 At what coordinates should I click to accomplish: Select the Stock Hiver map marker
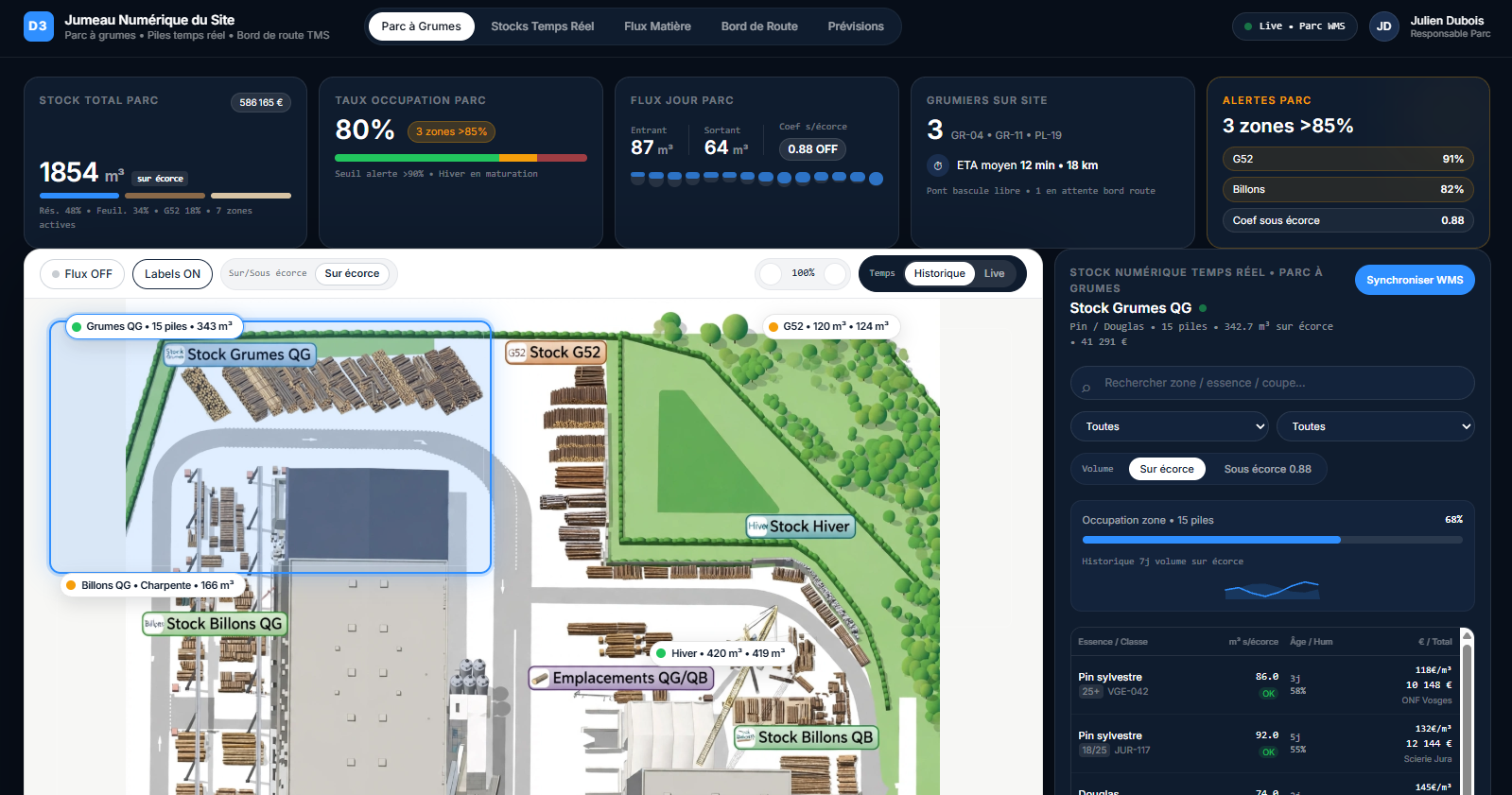801,527
